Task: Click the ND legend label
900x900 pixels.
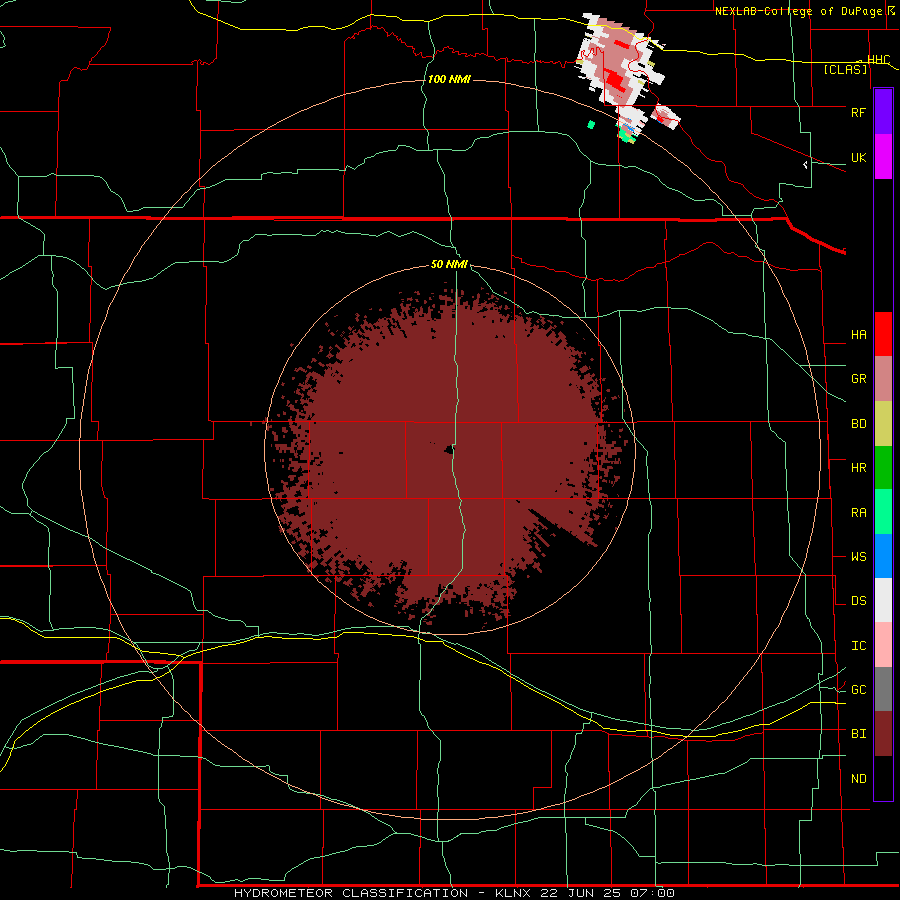Action: tap(858, 779)
